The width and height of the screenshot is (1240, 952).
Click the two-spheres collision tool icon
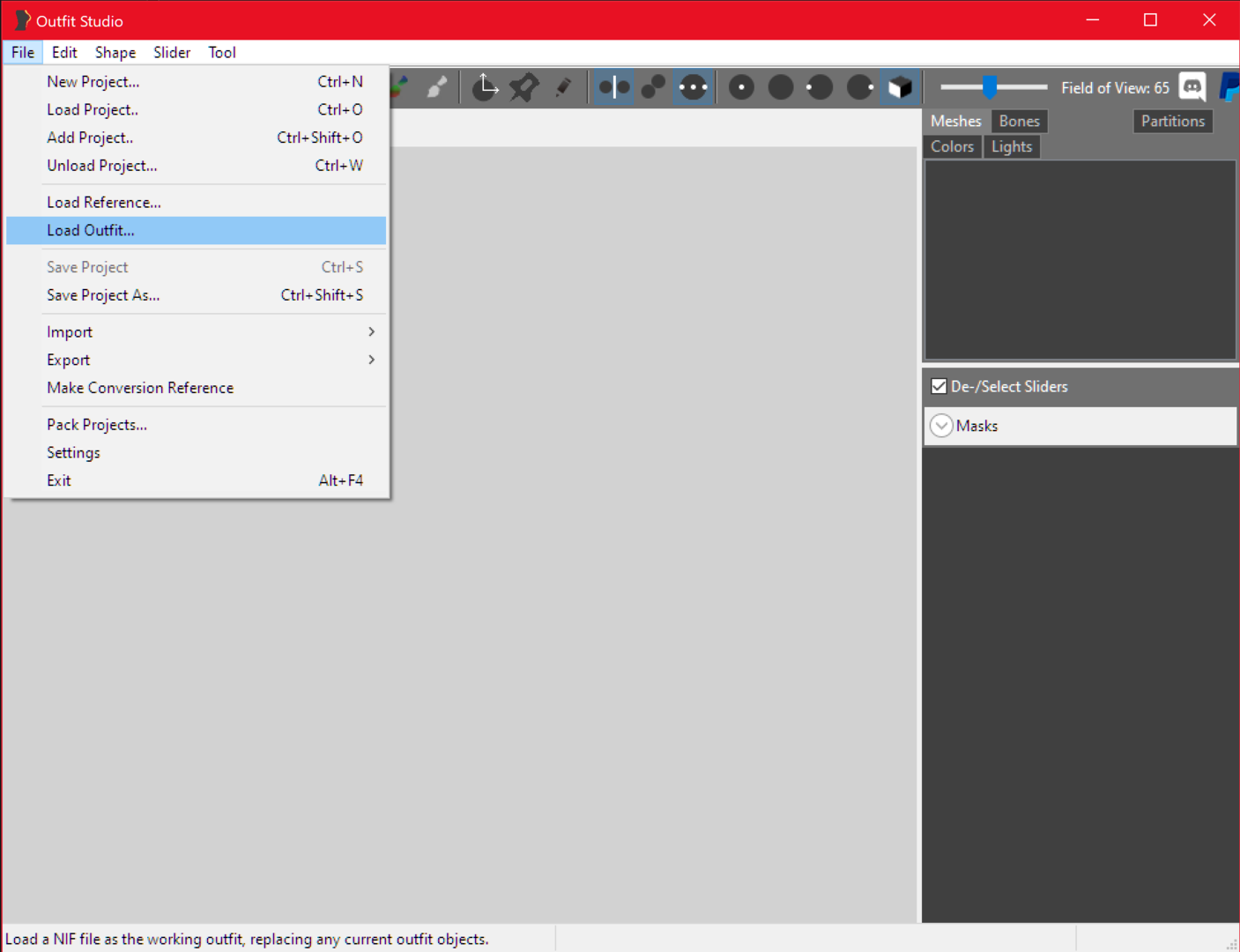point(653,87)
